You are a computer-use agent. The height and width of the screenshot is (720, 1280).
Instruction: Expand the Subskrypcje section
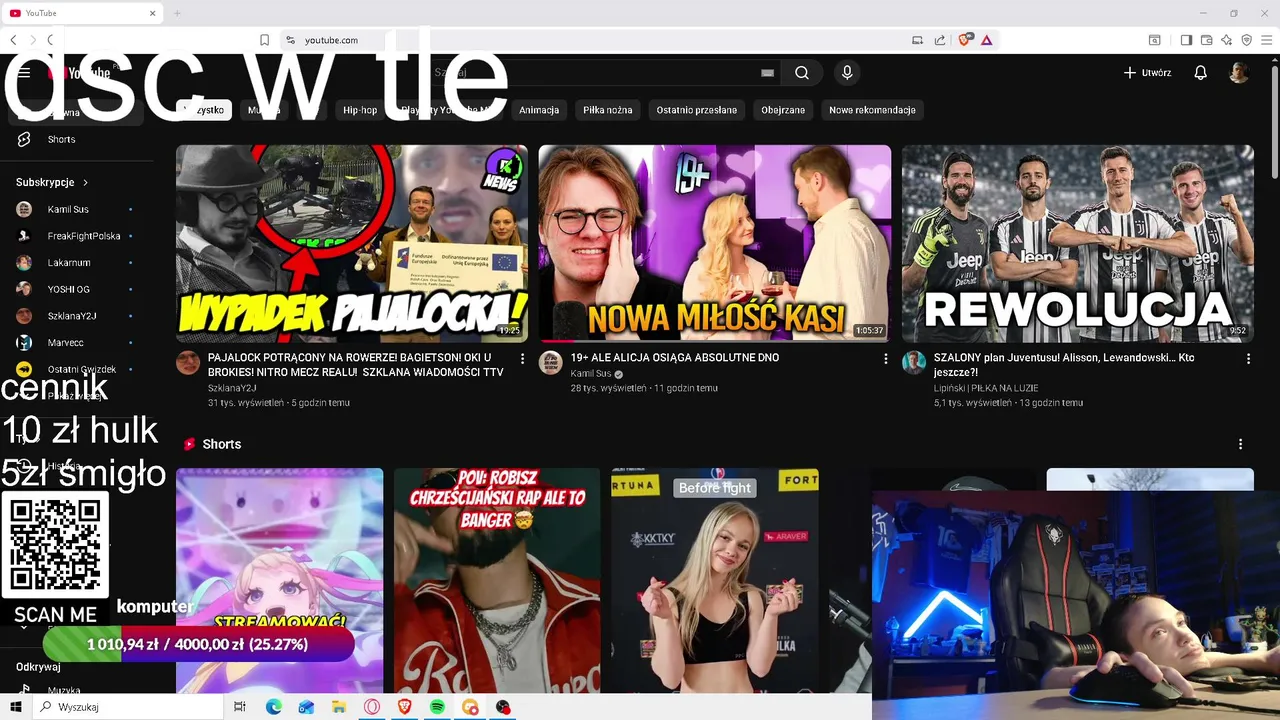52,182
